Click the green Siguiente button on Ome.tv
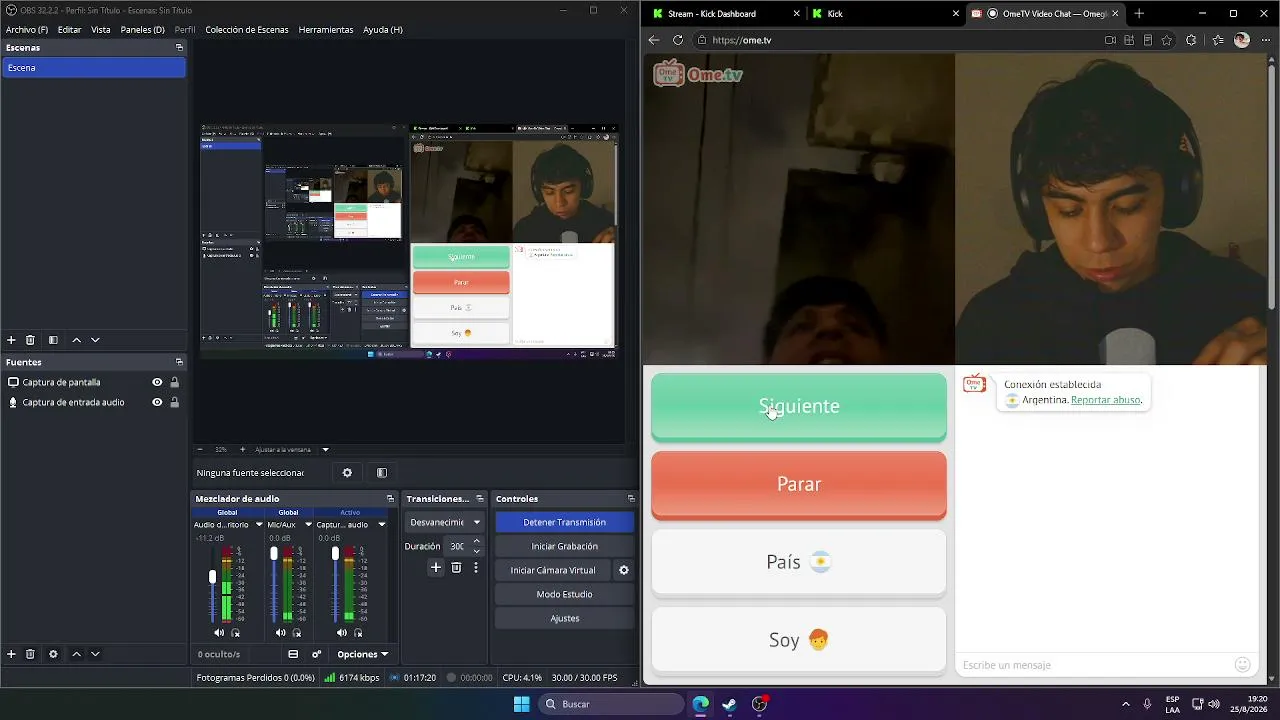The image size is (1280, 720). [799, 406]
